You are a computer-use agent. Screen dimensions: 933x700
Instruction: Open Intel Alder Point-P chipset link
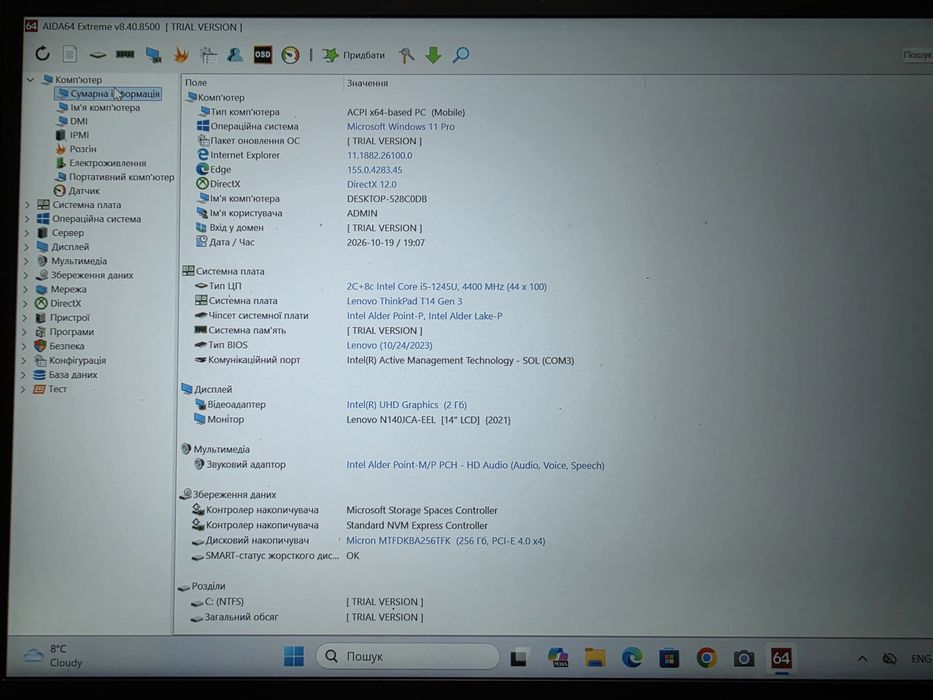point(424,316)
